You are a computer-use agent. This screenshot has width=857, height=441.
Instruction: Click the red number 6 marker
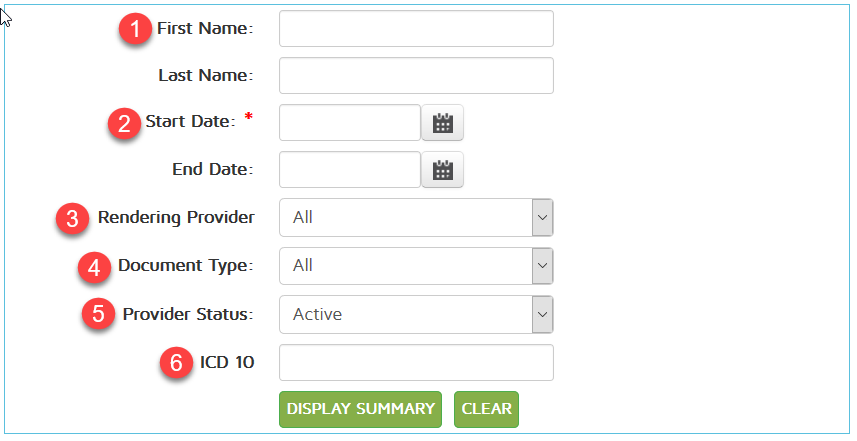point(177,362)
